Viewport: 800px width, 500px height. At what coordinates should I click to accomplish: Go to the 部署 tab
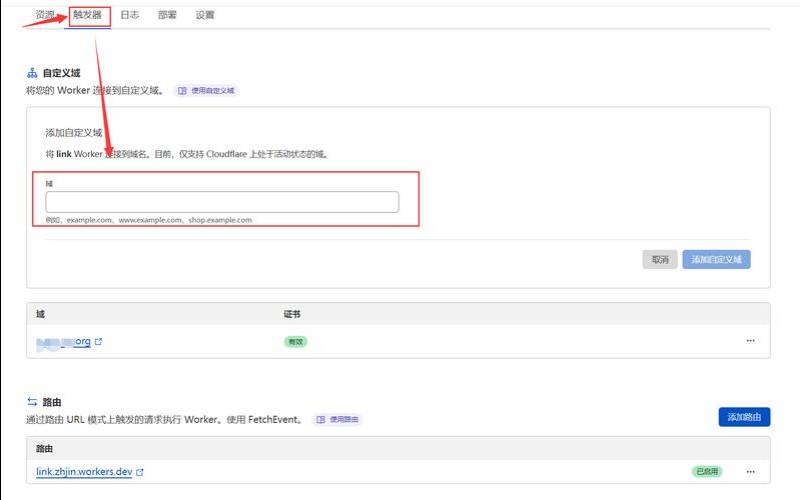tap(167, 15)
